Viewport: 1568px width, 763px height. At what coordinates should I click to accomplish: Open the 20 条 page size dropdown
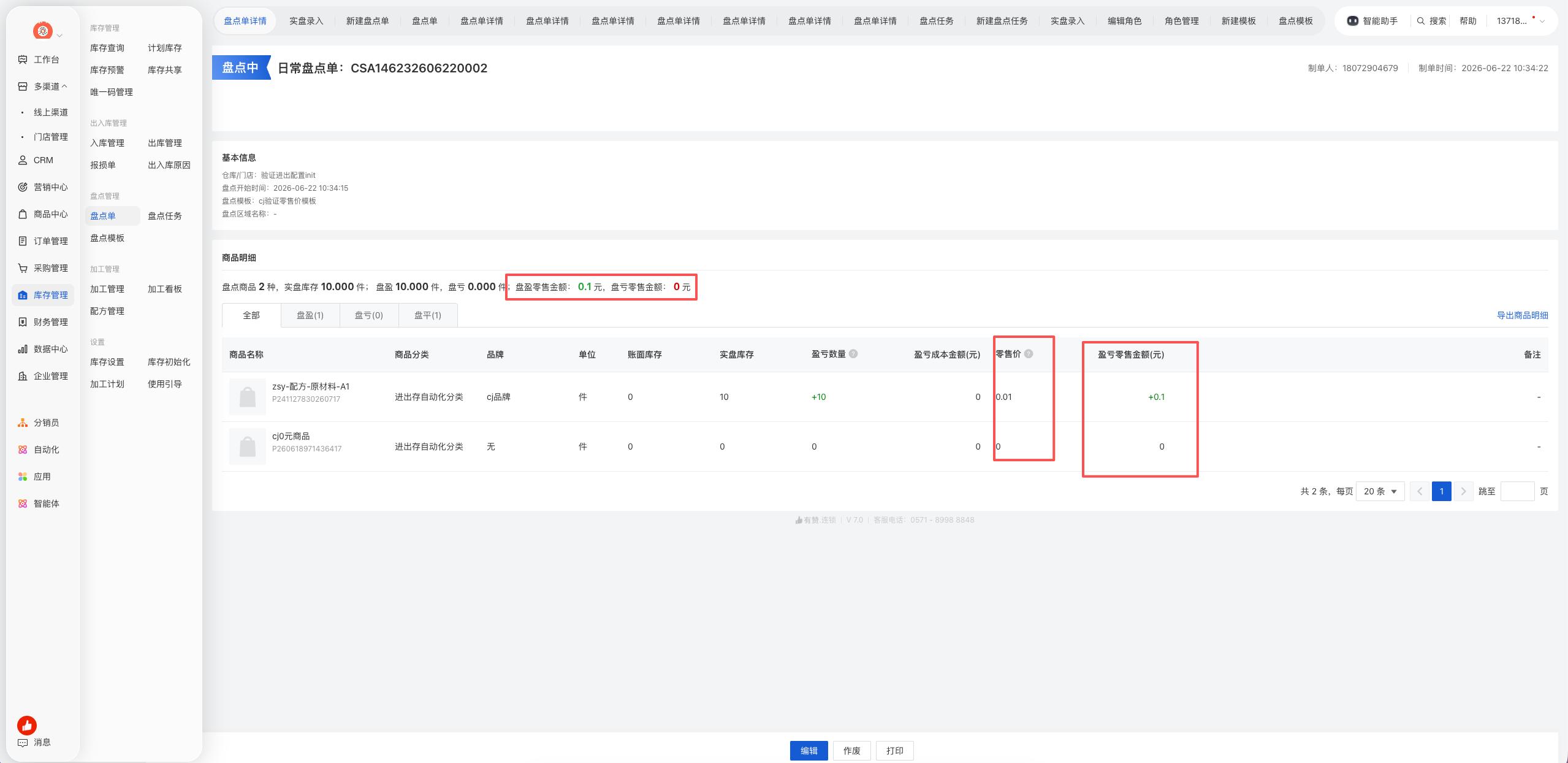click(x=1380, y=491)
